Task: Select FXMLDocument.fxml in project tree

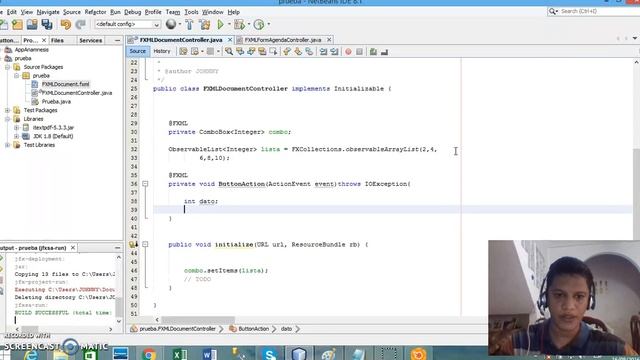Action: (x=65, y=84)
